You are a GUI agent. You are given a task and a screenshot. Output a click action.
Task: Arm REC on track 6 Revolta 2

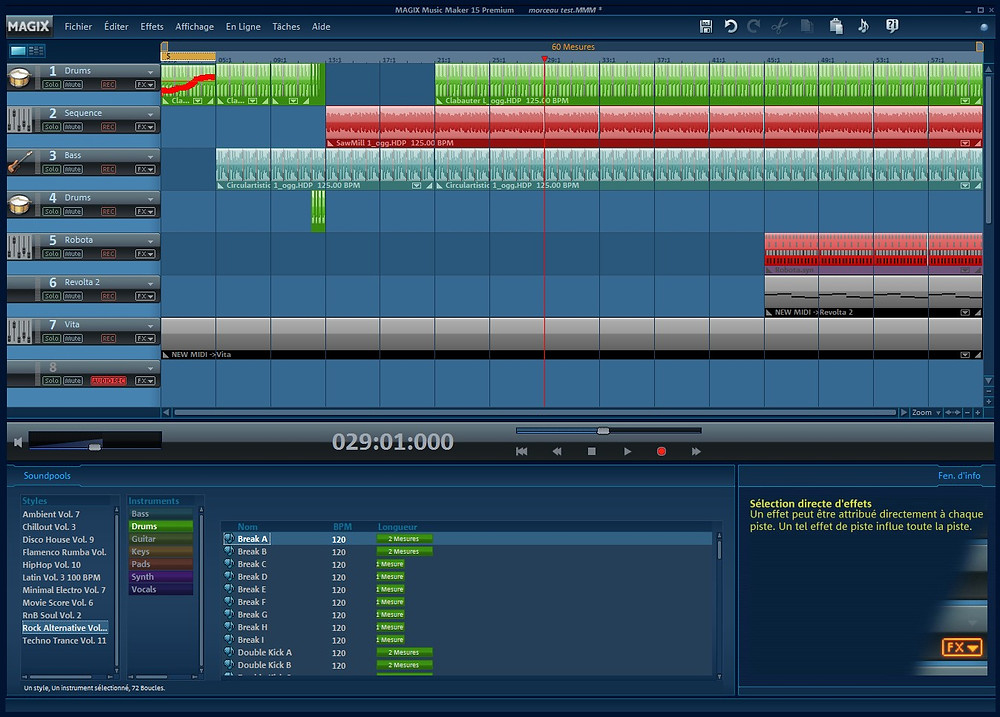108,297
